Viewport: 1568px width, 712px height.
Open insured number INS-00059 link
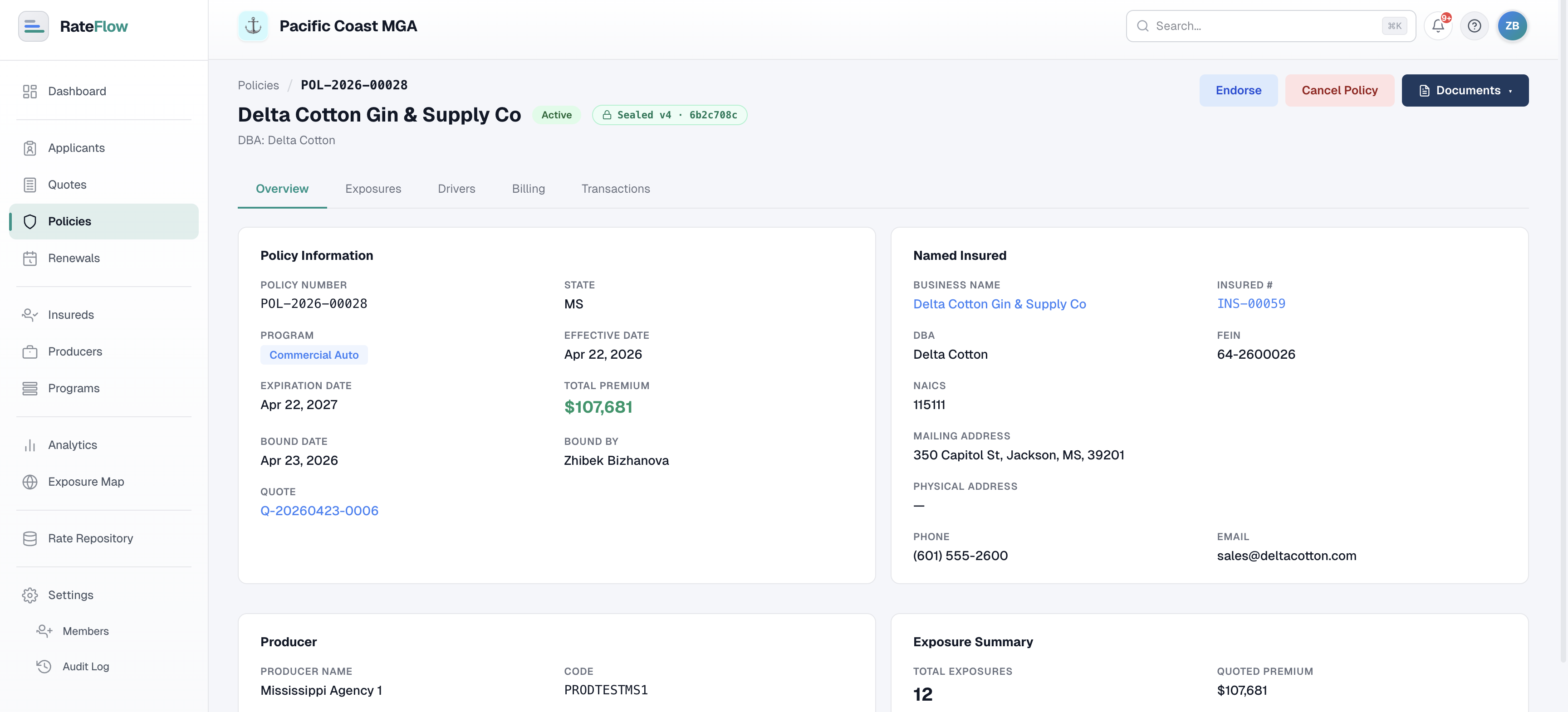pyautogui.click(x=1251, y=304)
